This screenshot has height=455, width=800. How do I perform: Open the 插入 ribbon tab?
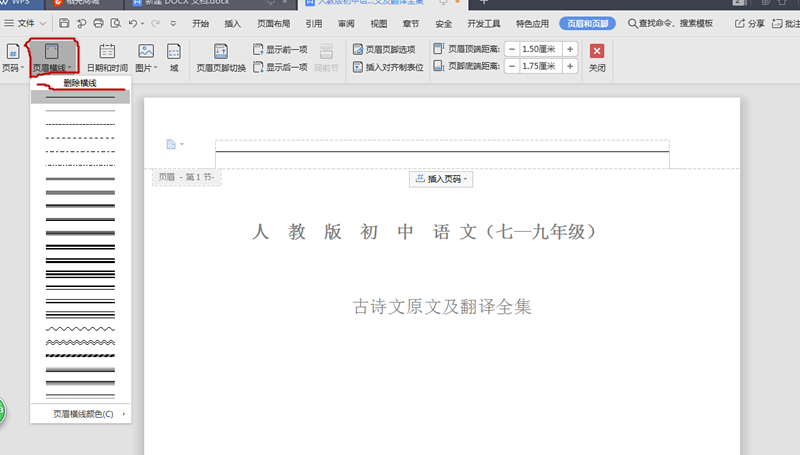233,23
